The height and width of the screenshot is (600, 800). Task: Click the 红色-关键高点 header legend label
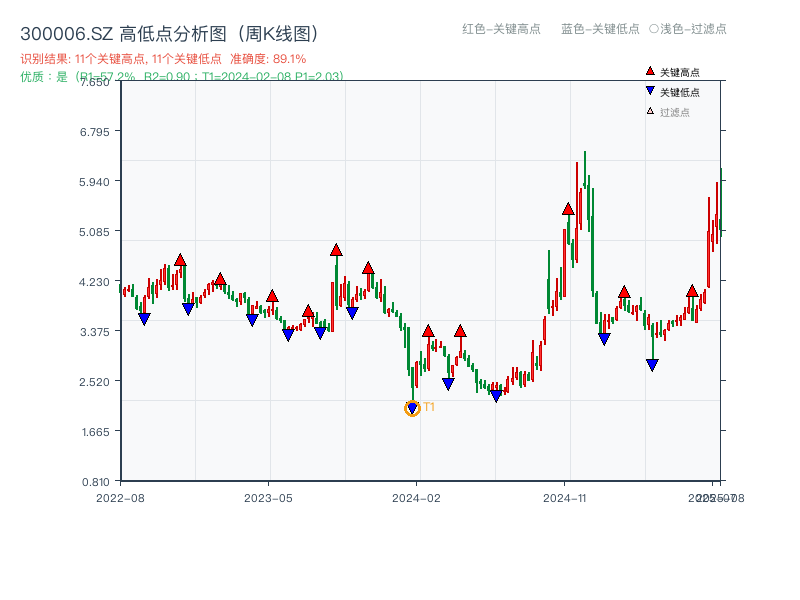tap(501, 29)
